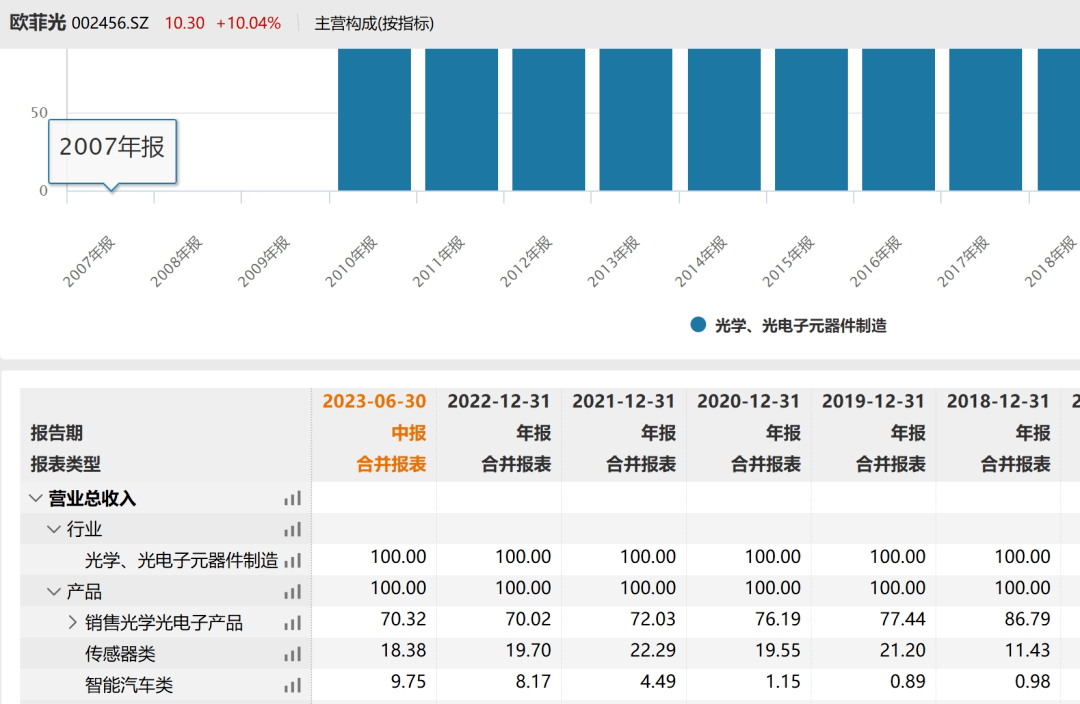This screenshot has width=1080, height=704.
Task: Click the 主营构成(按指标) title link
Action: (374, 23)
